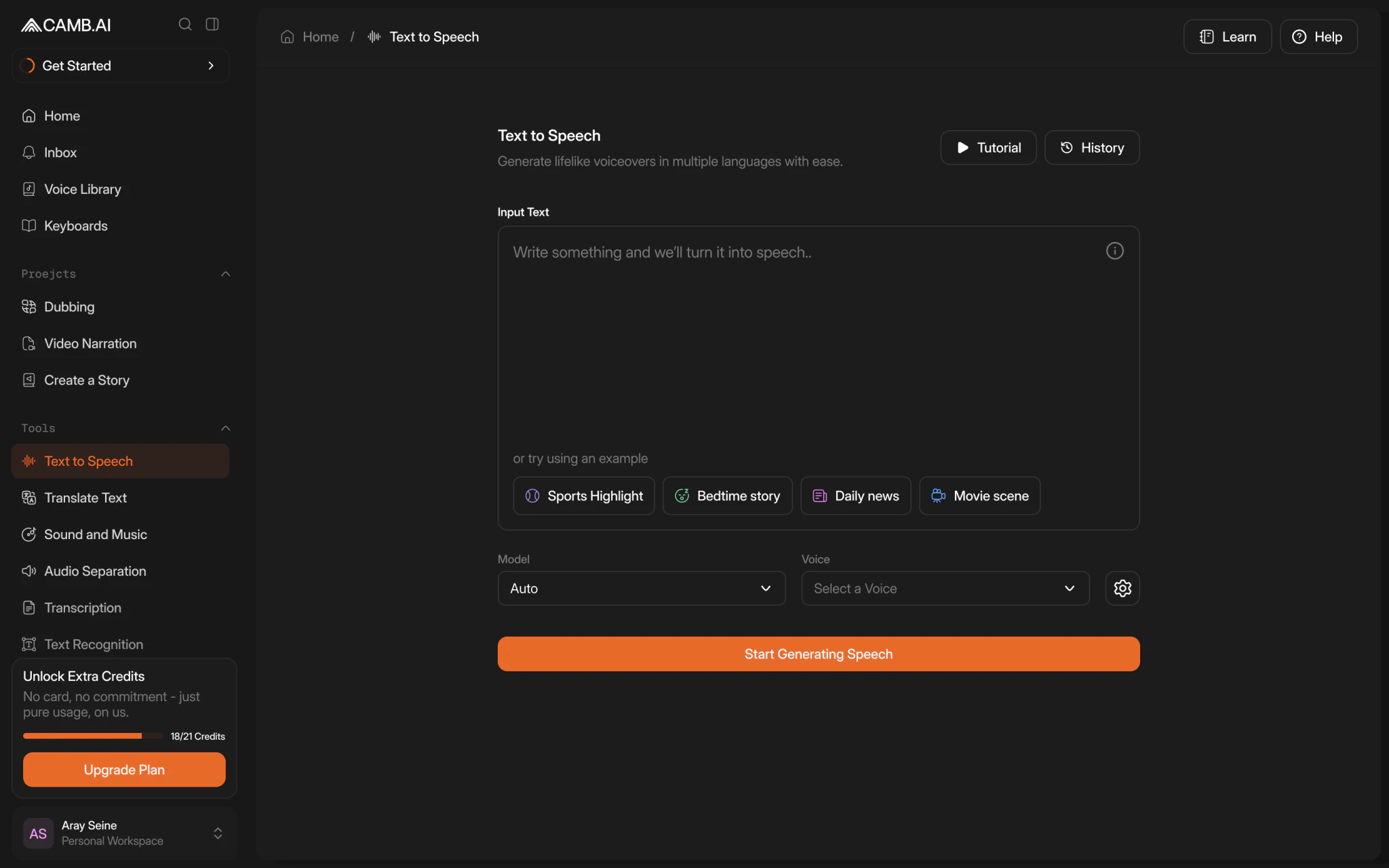1389x868 pixels.
Task: Click the Translate Text icon
Action: [x=28, y=498]
